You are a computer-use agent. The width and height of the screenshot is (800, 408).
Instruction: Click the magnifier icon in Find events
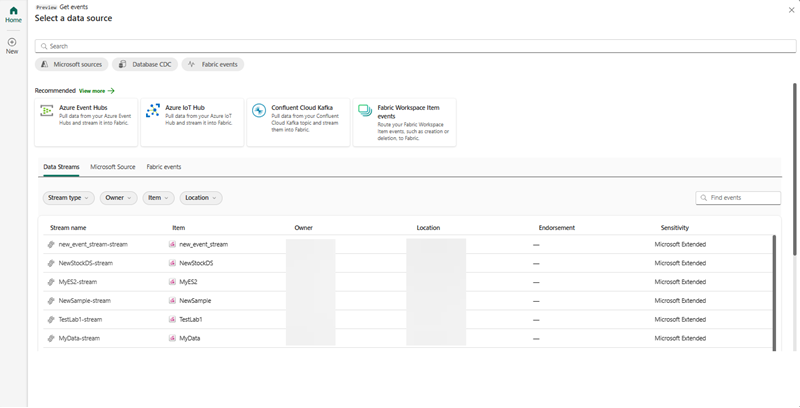[704, 198]
